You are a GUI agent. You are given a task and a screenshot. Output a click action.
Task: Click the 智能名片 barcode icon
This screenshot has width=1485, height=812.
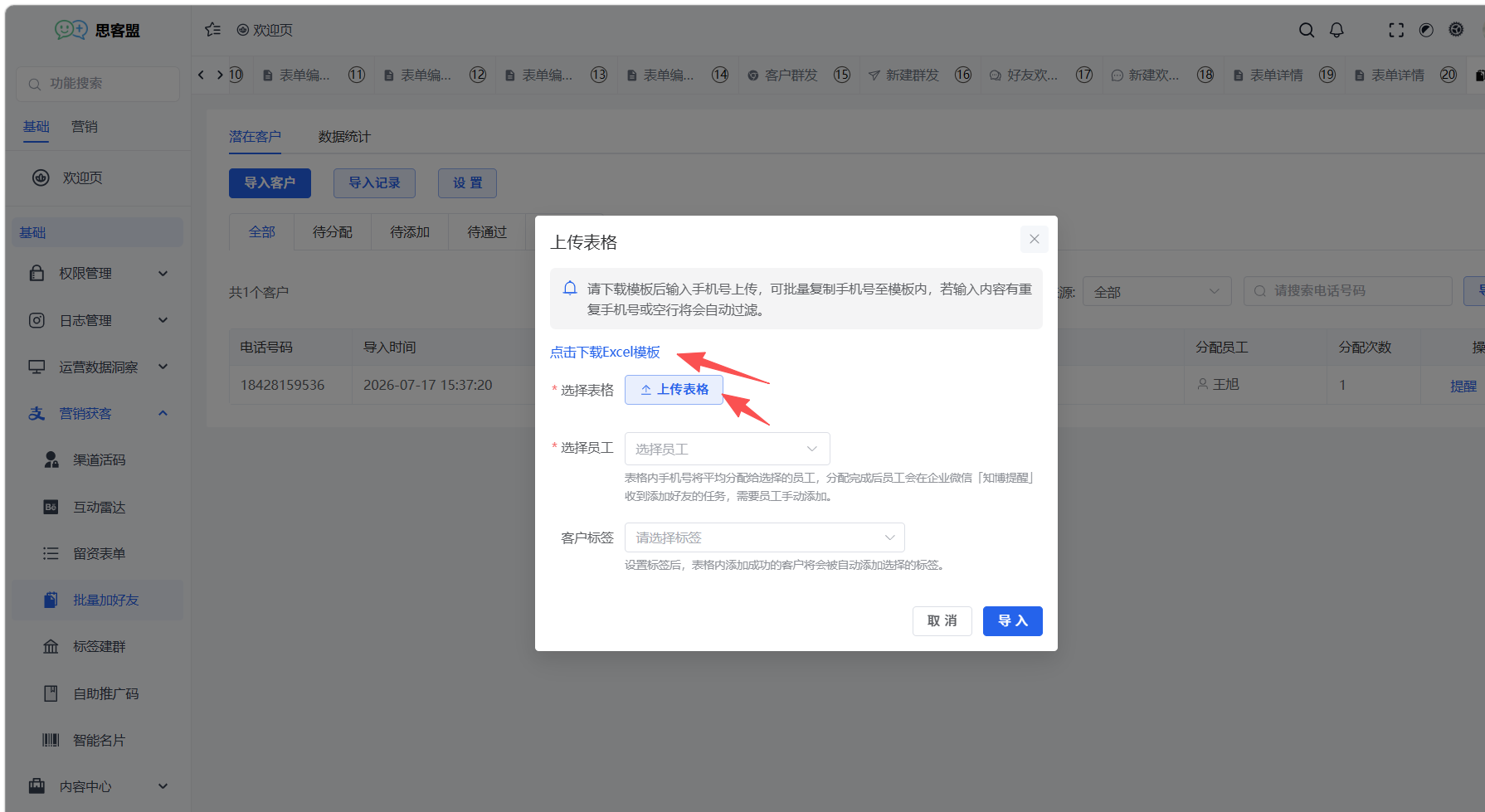[x=51, y=740]
